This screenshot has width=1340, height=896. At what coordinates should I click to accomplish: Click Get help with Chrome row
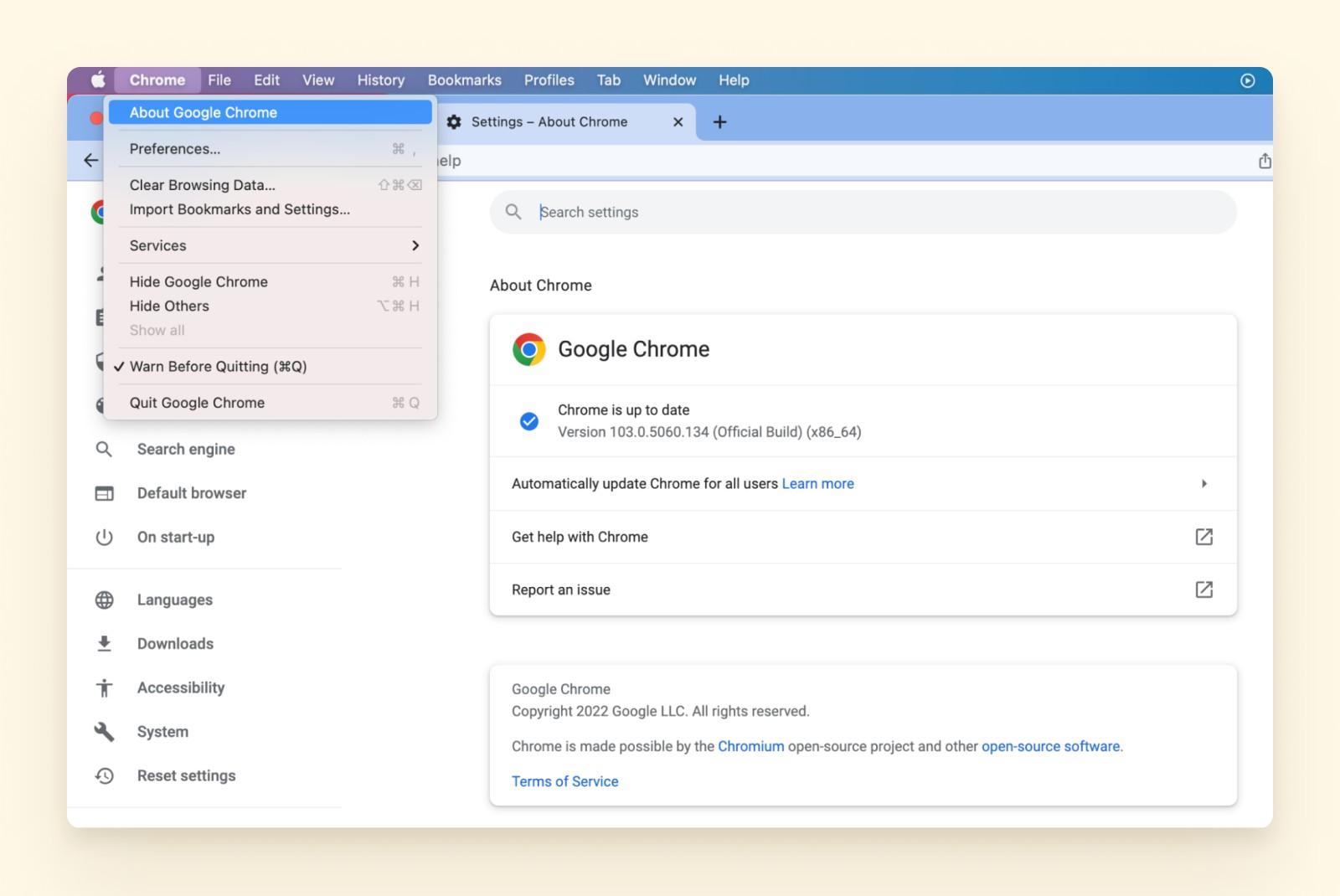(863, 537)
